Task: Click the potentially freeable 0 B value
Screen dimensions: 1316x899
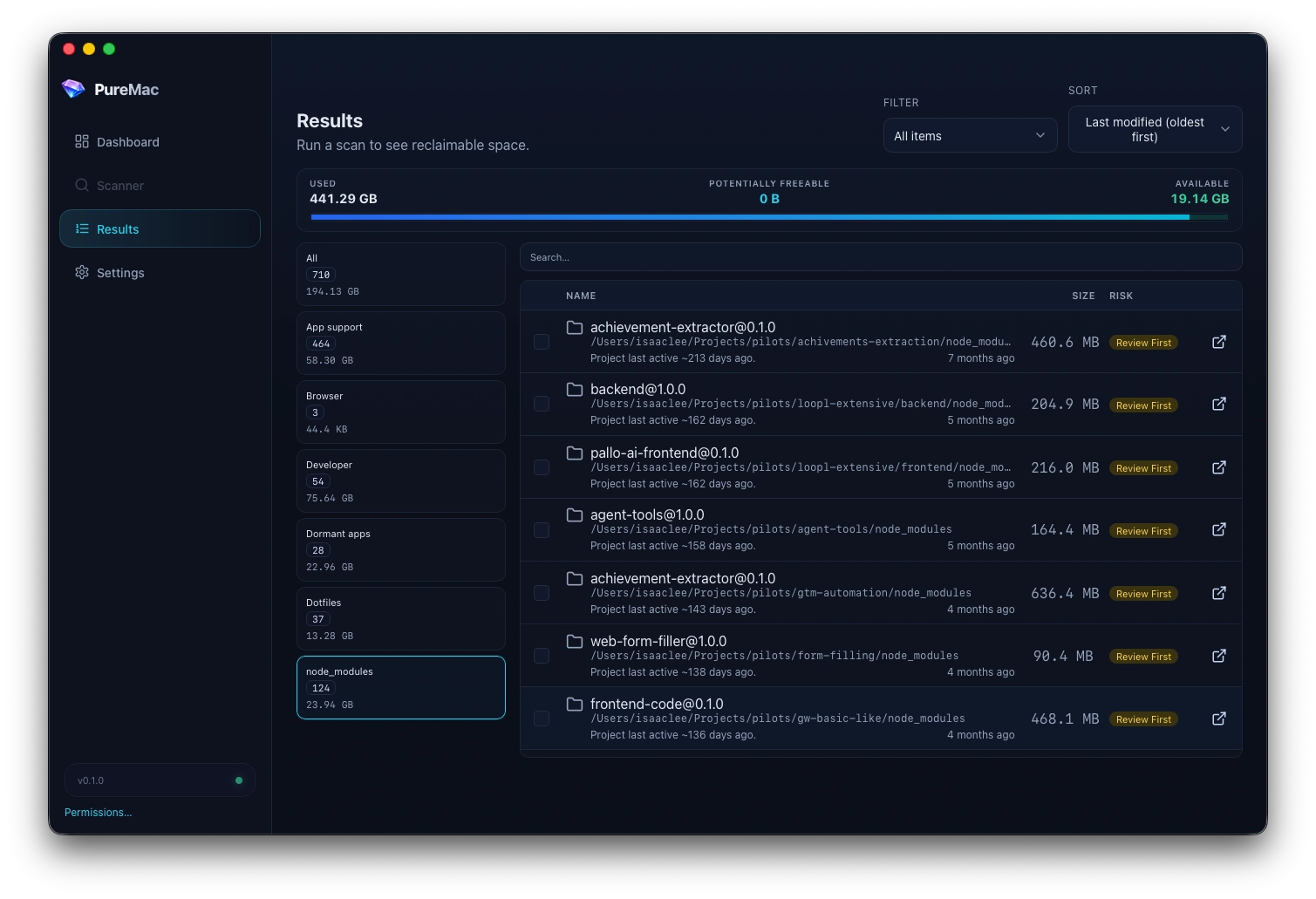Action: tap(769, 199)
